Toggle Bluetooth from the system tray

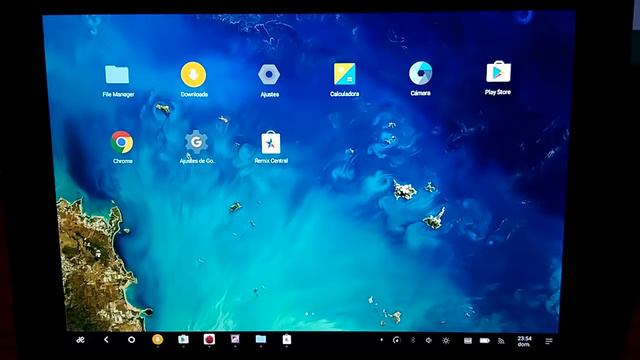pos(412,340)
